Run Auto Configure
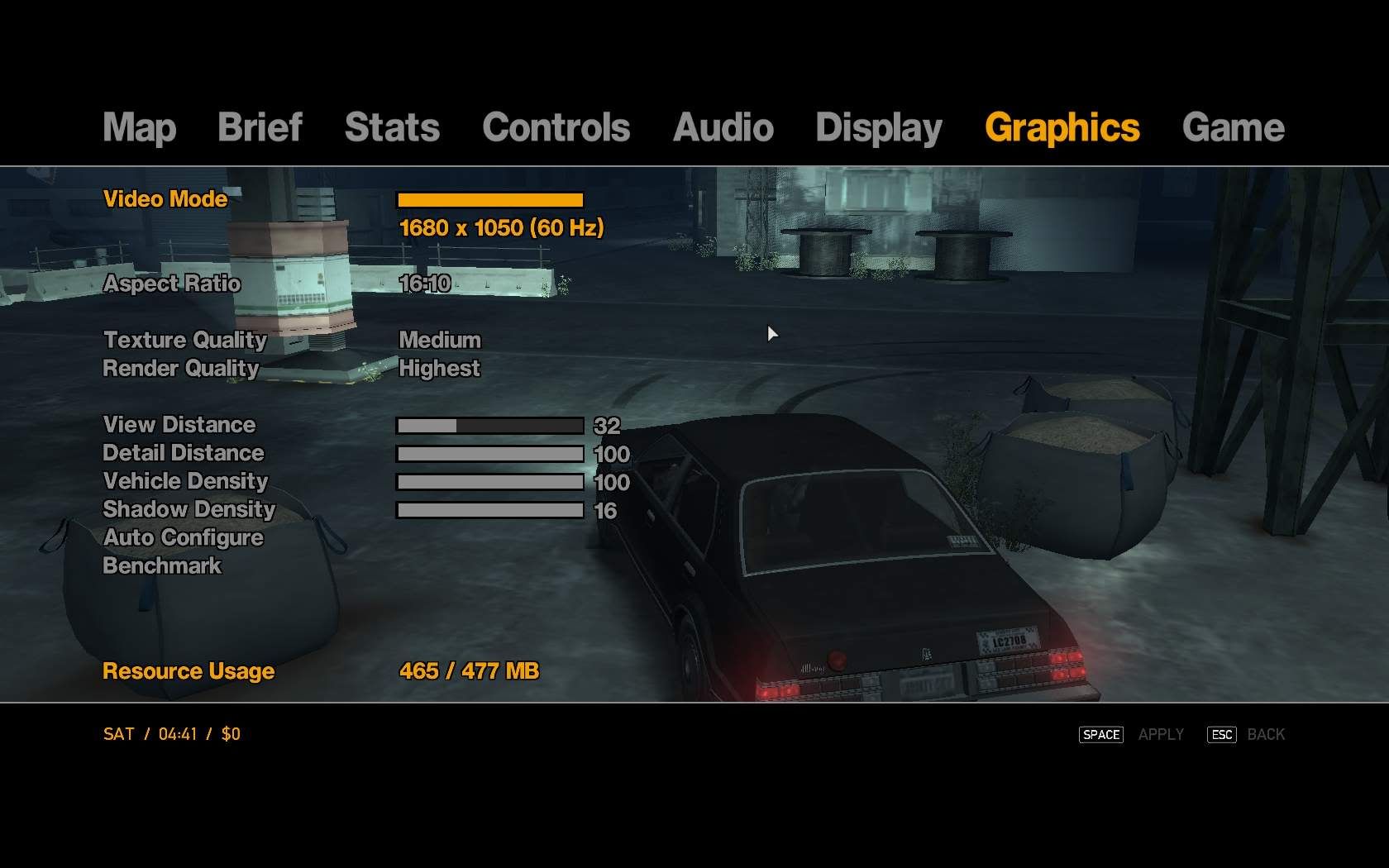The image size is (1389, 868). pos(184,537)
